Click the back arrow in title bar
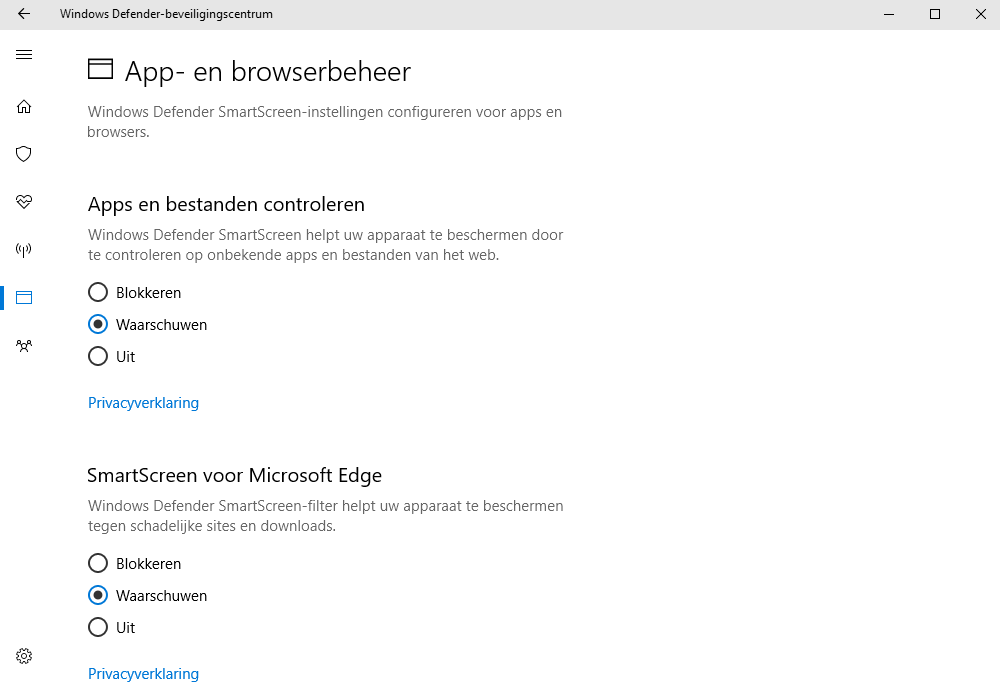Image resolution: width=1000 pixels, height=686 pixels. coord(24,14)
